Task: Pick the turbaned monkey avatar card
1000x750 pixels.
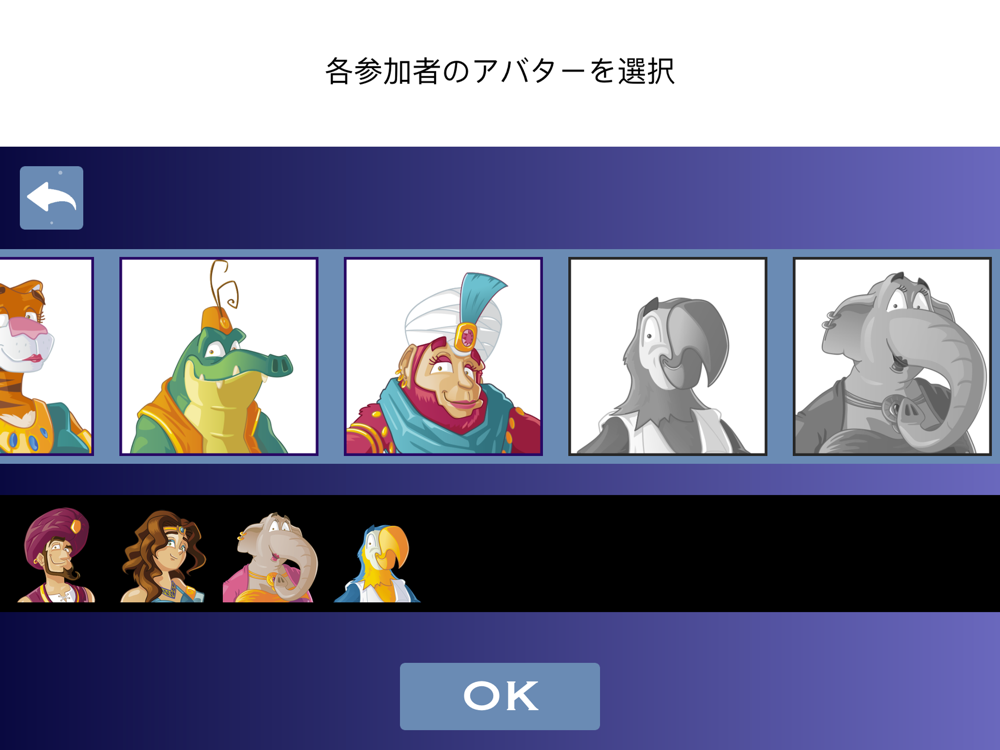Action: (x=443, y=357)
